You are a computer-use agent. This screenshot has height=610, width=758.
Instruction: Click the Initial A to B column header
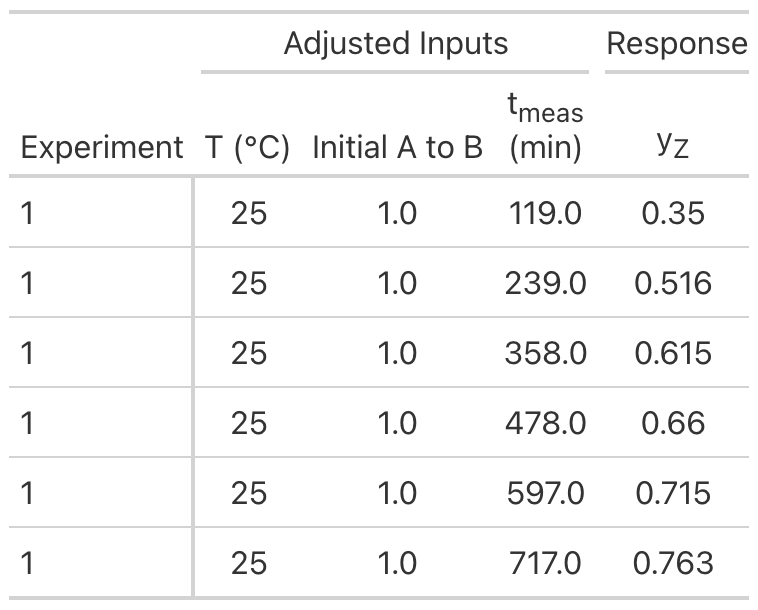click(397, 147)
